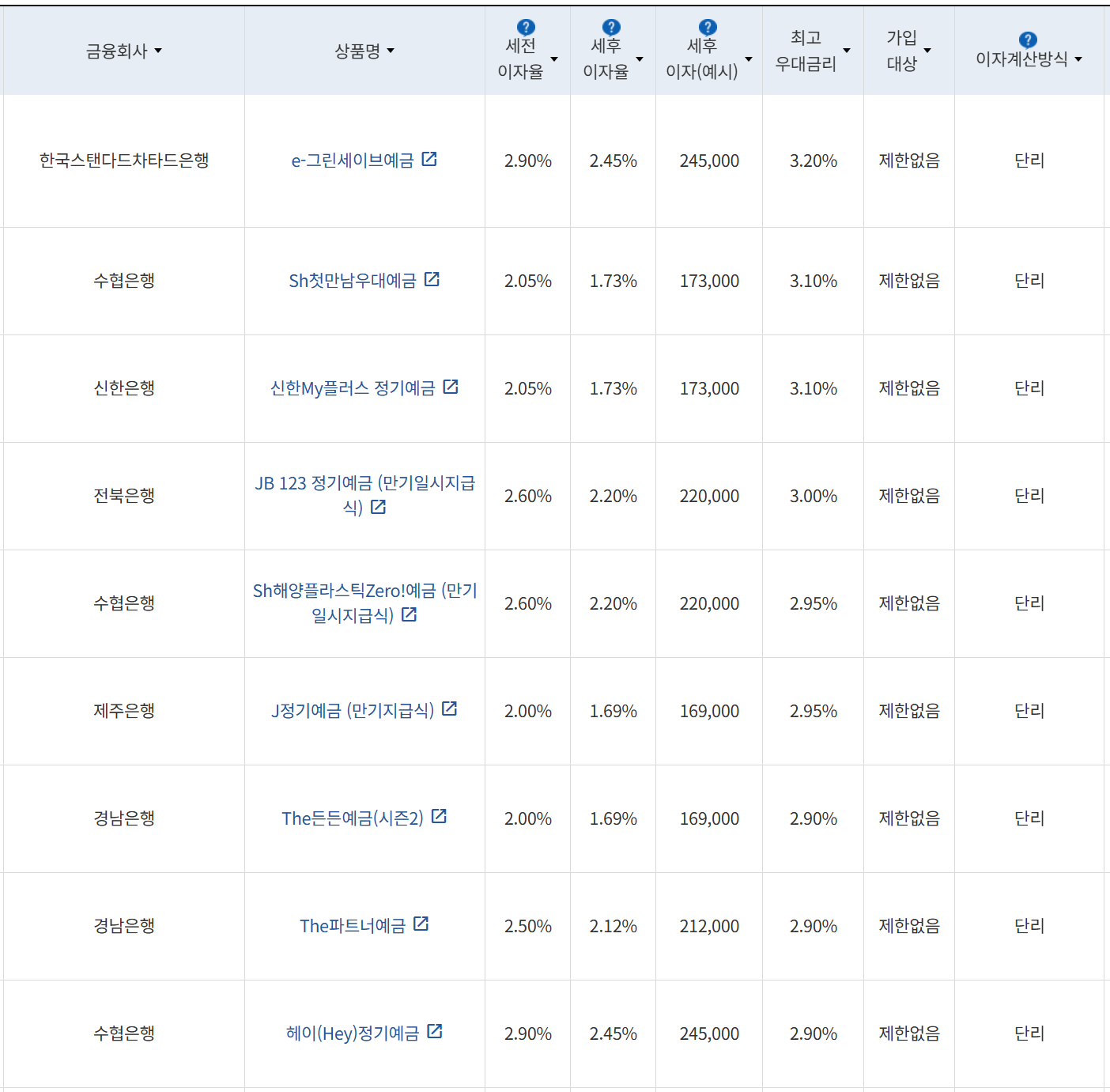Select the J정기예금 (만기지급식) link
Image resolution: width=1110 pixels, height=1092 pixels.
point(352,710)
